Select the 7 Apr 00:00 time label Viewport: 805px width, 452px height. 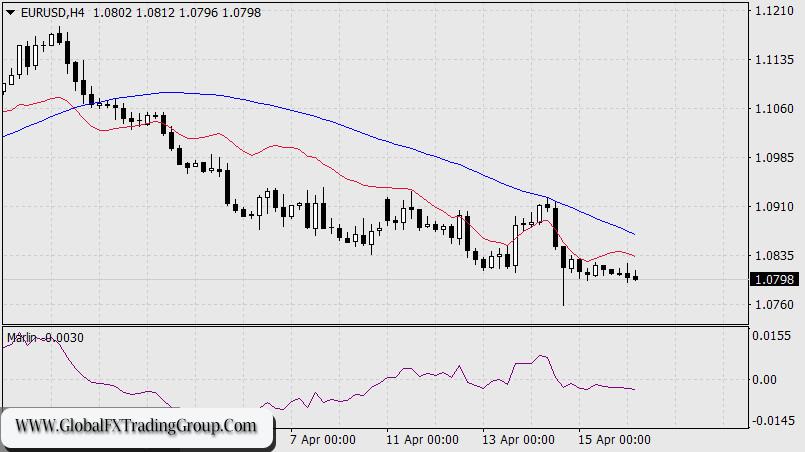[322, 440]
